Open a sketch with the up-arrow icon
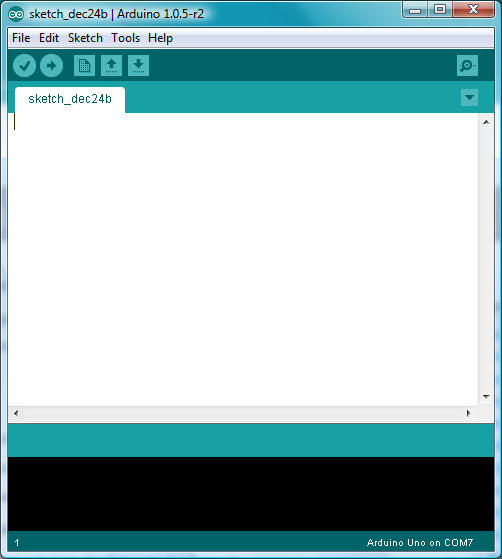Image resolution: width=502 pixels, height=559 pixels. pyautogui.click(x=112, y=66)
